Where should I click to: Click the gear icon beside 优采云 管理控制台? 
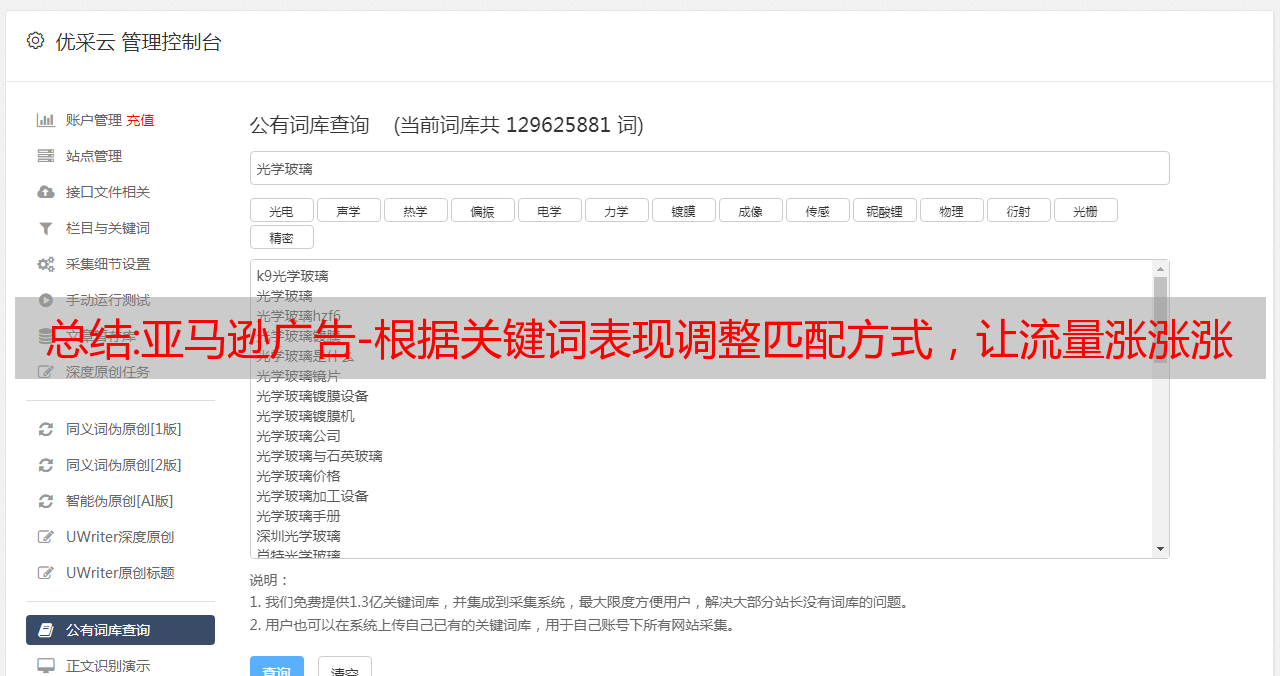[36, 41]
